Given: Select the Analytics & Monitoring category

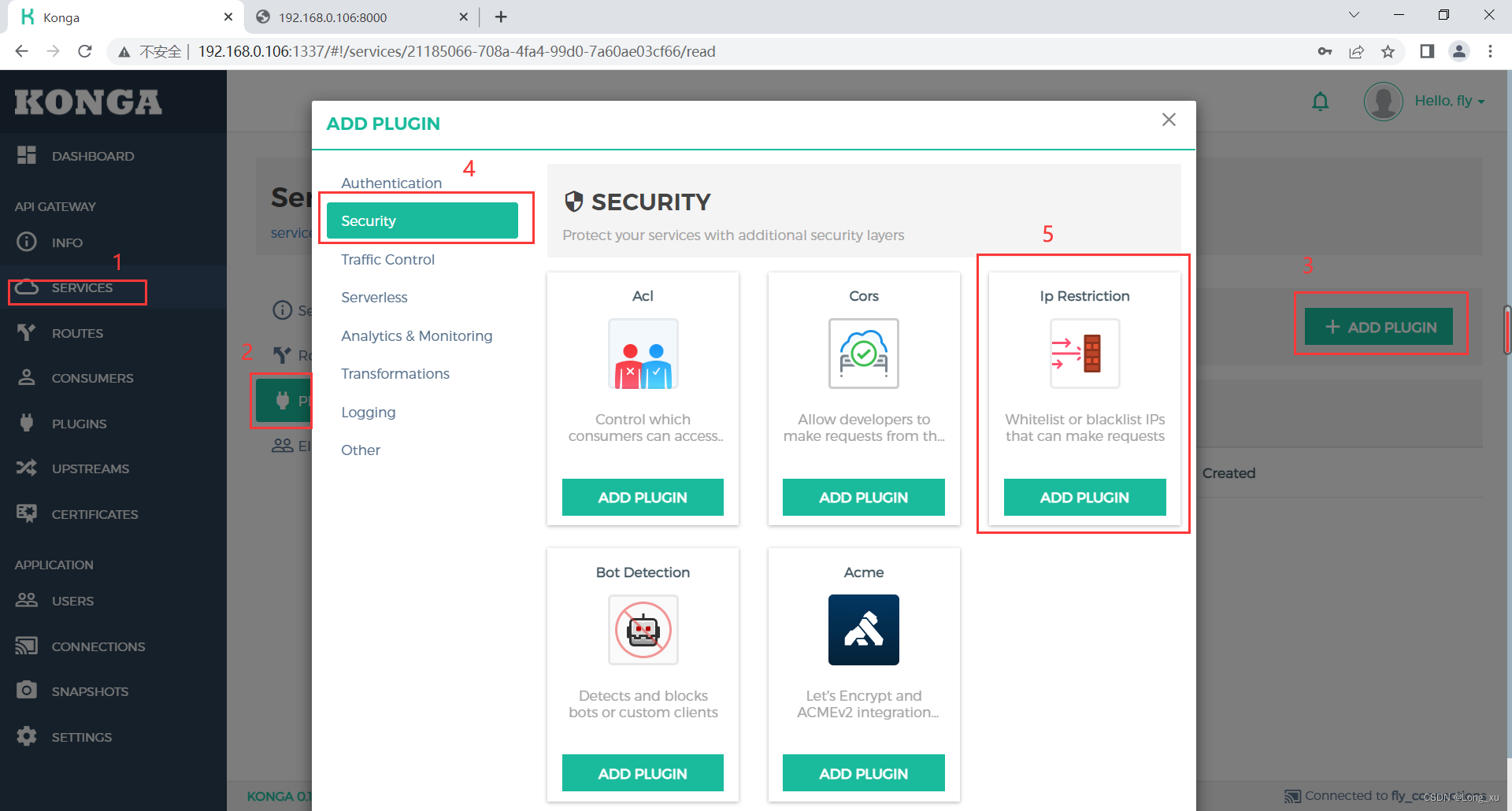Looking at the screenshot, I should click(417, 335).
